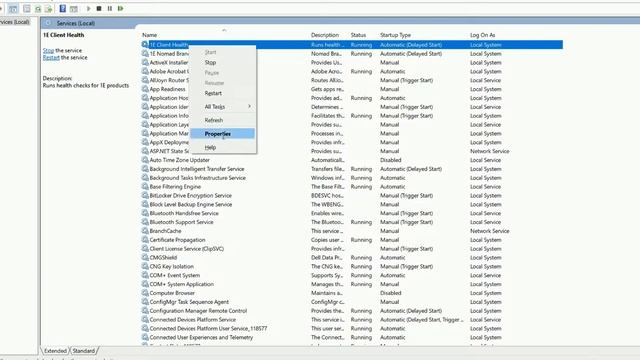This screenshot has height=360, width=640.
Task: Click the Disabled startup type of Auto Time Zone Updater
Action: (x=391, y=160)
